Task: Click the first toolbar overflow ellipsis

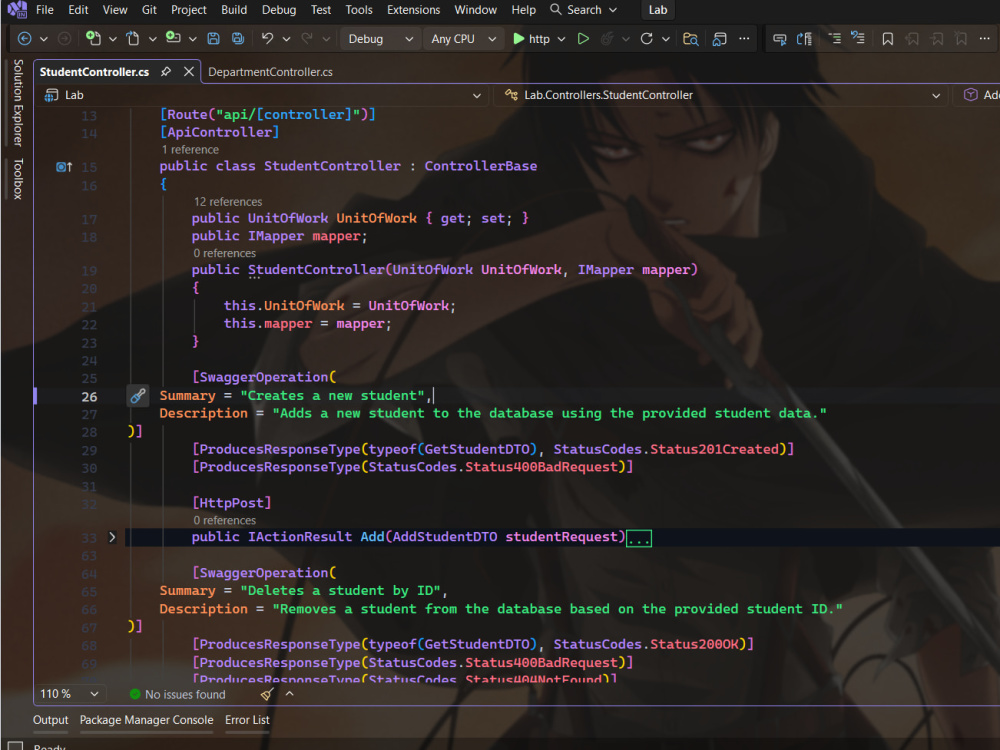Action: (x=744, y=39)
